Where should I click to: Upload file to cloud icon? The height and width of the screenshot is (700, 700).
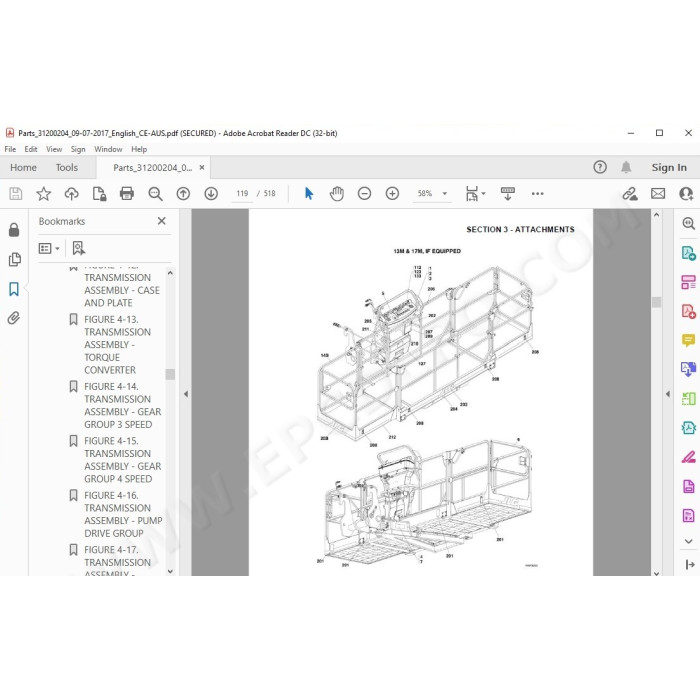(x=71, y=194)
